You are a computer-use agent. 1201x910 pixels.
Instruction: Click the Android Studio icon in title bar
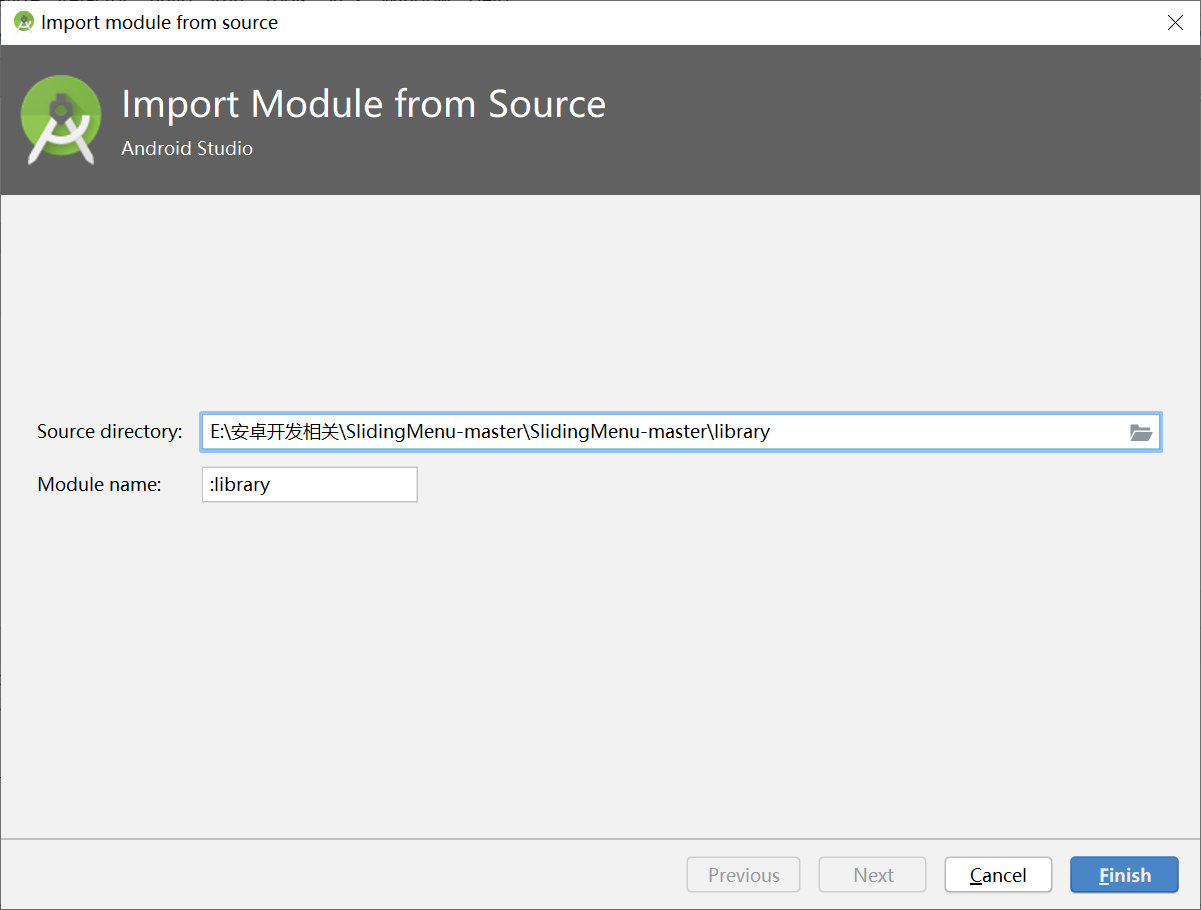[x=22, y=21]
